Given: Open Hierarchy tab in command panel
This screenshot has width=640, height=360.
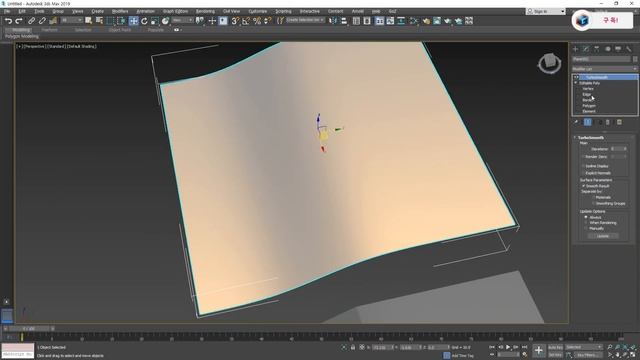Looking at the screenshot, I should pos(597,49).
